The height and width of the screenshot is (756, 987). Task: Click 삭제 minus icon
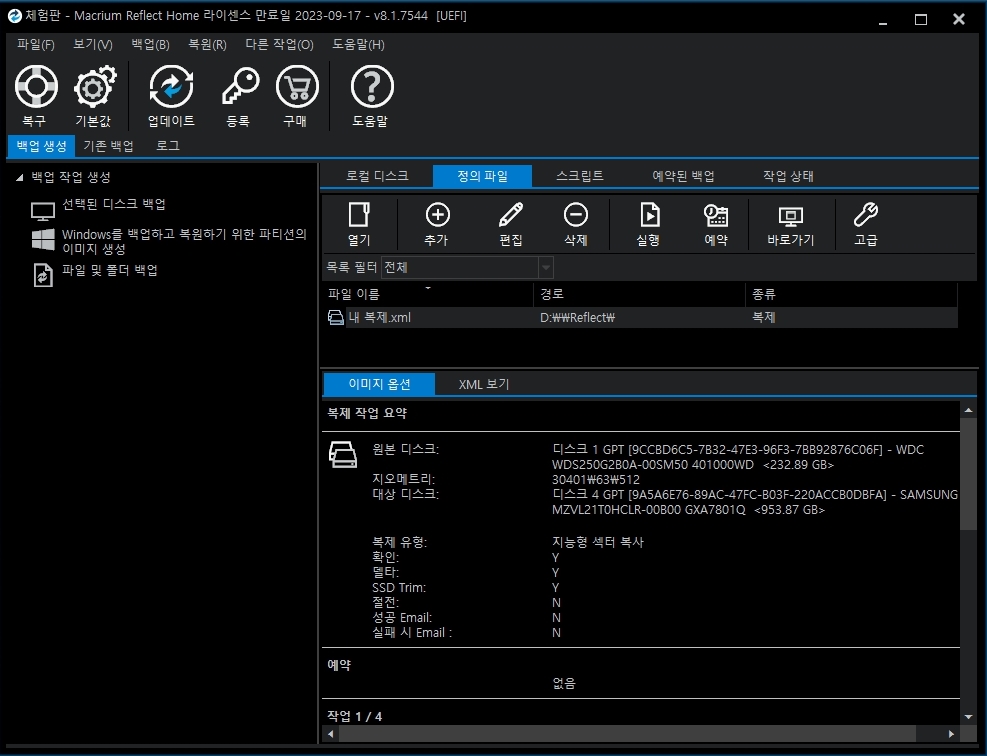pyautogui.click(x=575, y=215)
